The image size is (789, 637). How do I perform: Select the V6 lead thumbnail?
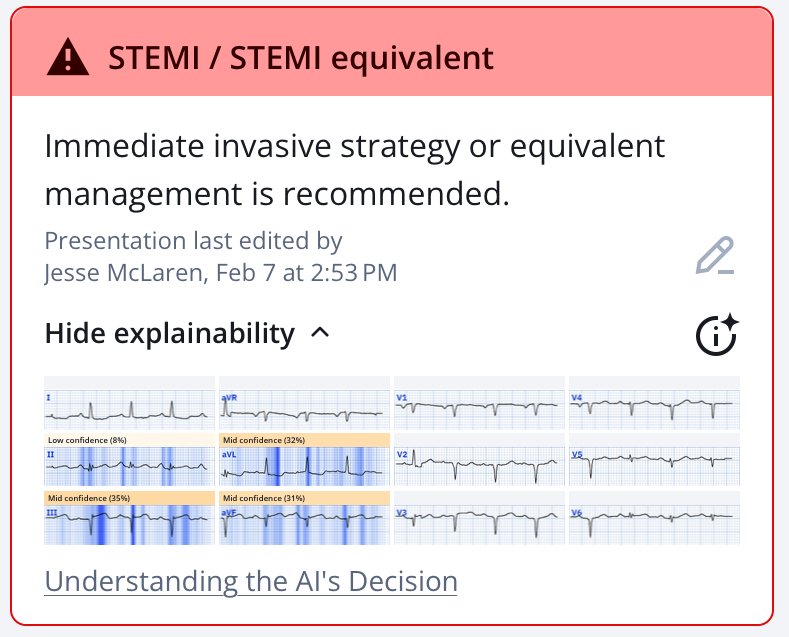pyautogui.click(x=655, y=518)
